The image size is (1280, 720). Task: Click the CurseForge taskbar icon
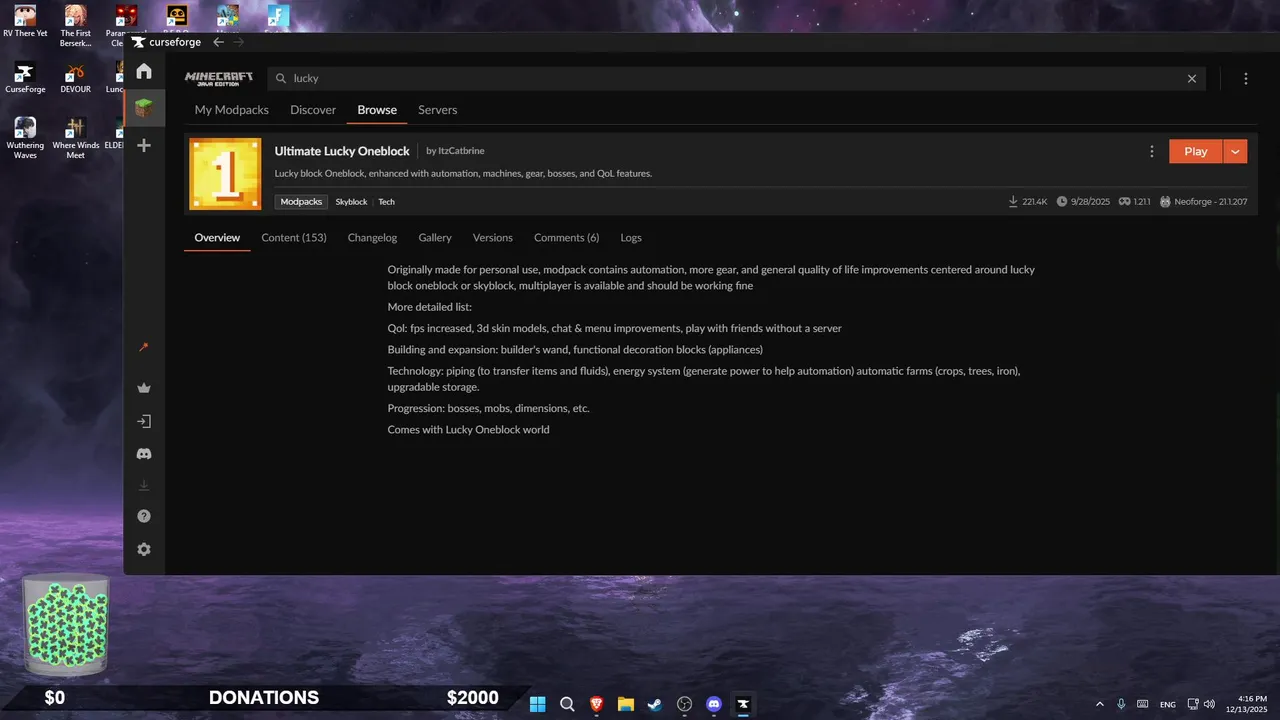[x=743, y=704]
